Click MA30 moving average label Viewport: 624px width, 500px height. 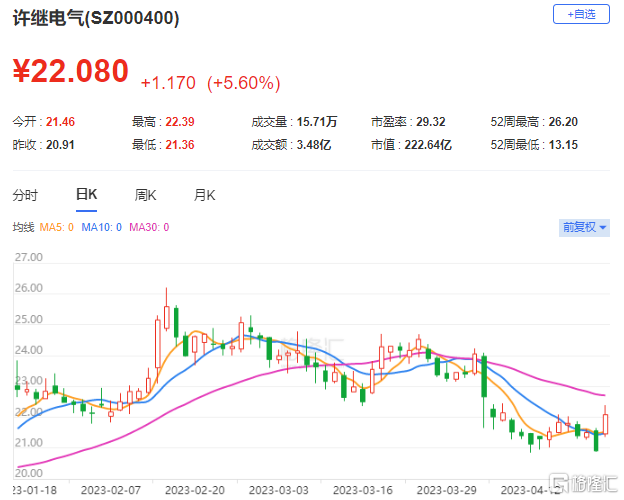pos(149,227)
